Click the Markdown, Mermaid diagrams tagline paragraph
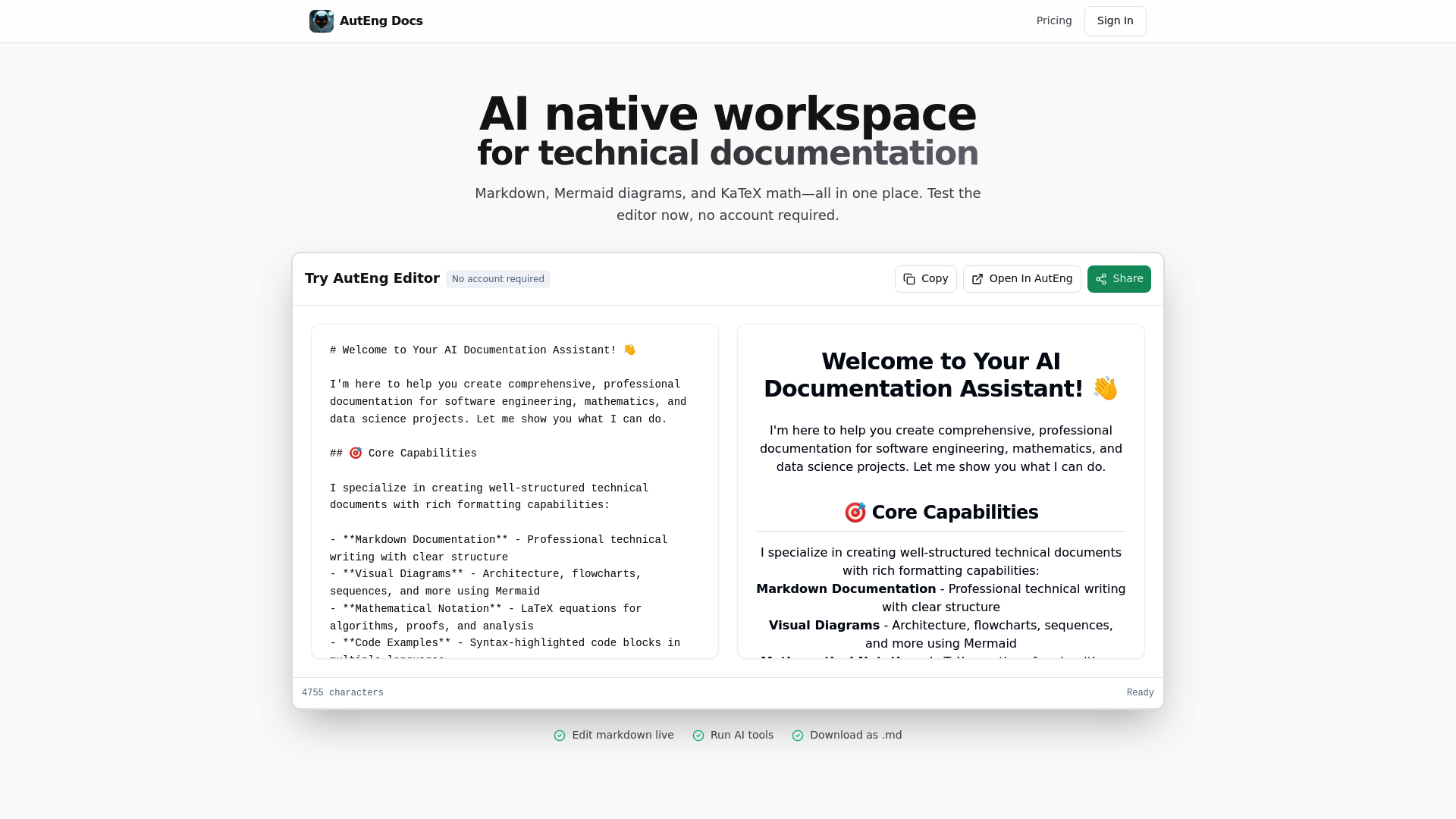Viewport: 1456px width, 819px height. (728, 204)
